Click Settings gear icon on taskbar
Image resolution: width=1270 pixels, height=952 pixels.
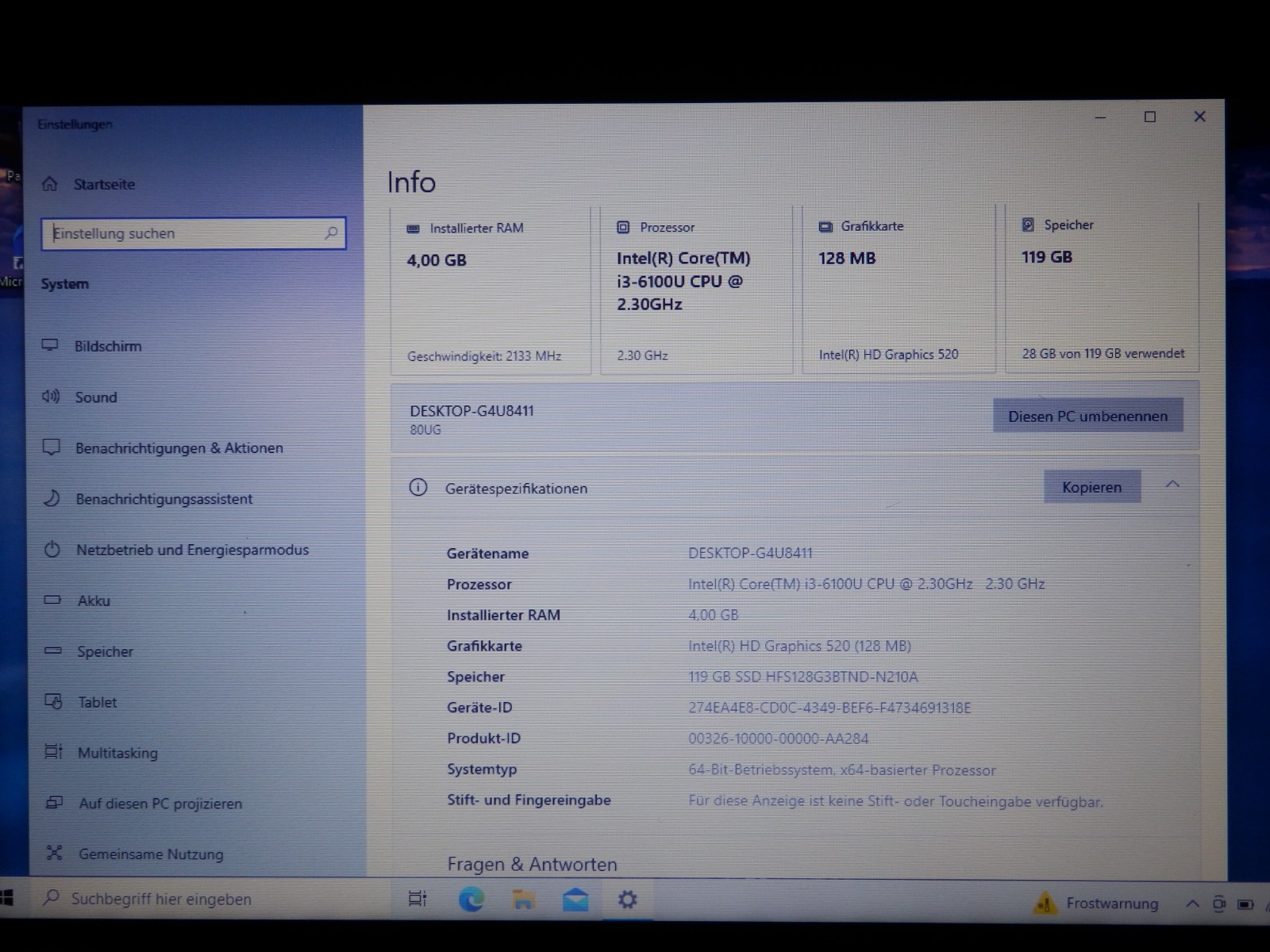(628, 900)
